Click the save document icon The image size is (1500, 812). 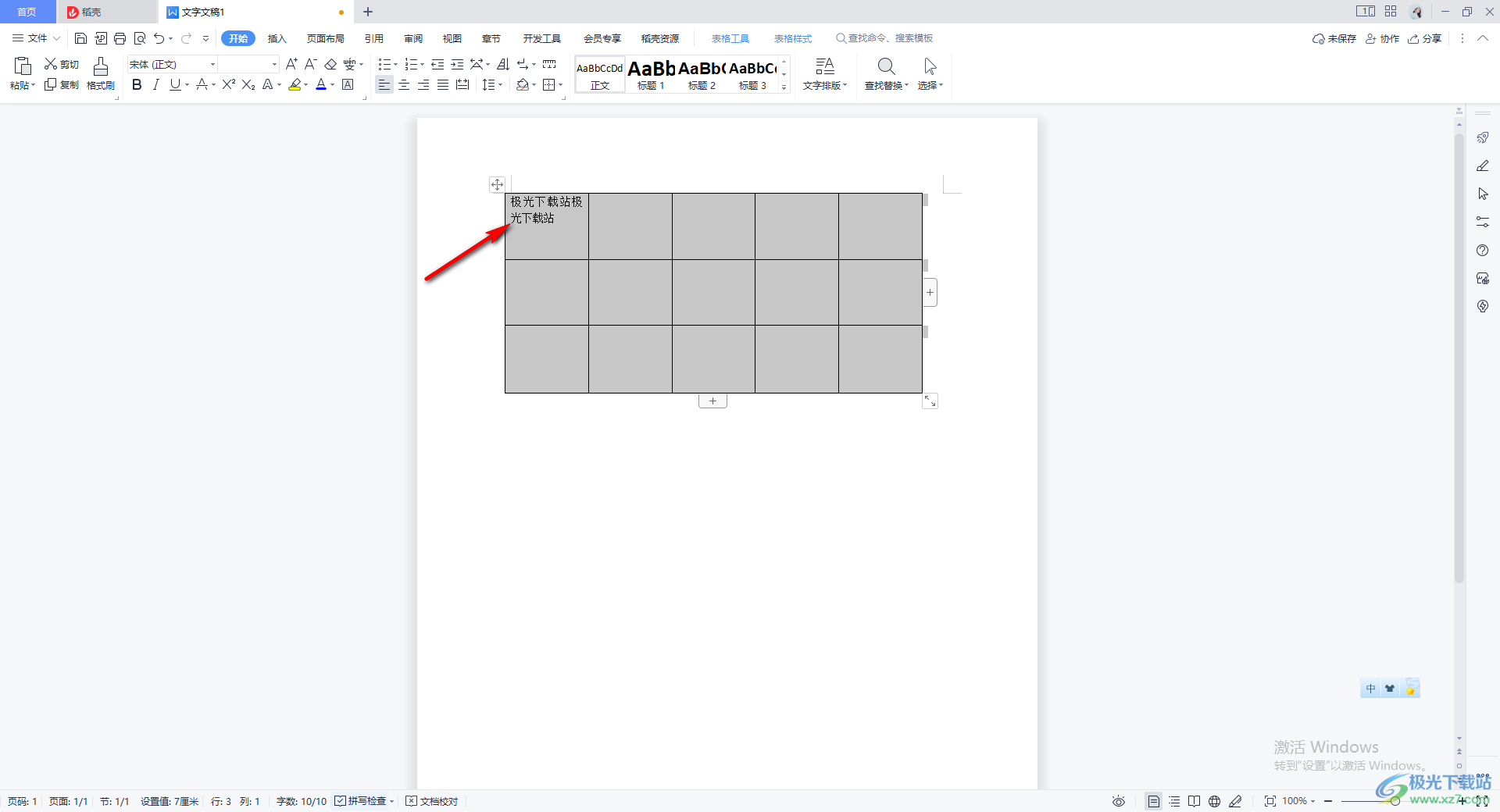coord(80,38)
